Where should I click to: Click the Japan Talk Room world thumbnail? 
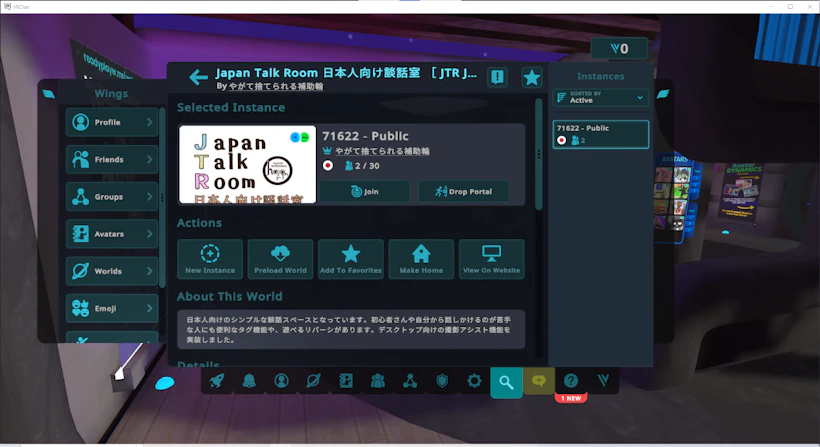click(248, 165)
